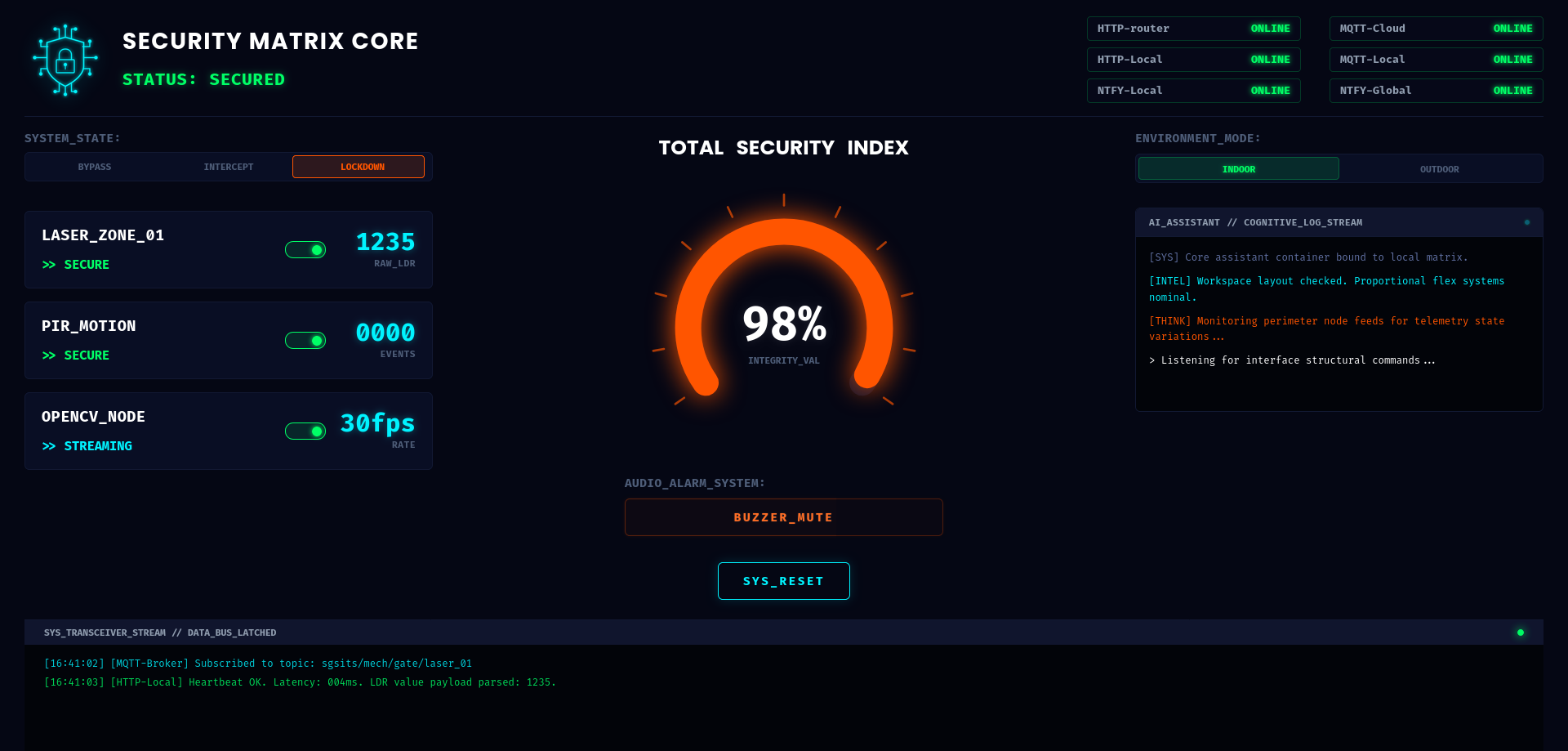The image size is (1568, 751).
Task: Click the [THINK] monitoring perimeter log line
Action: pyautogui.click(x=1326, y=329)
